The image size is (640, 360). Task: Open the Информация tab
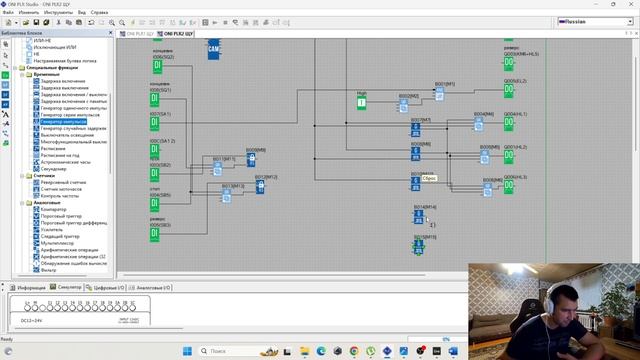click(28, 288)
